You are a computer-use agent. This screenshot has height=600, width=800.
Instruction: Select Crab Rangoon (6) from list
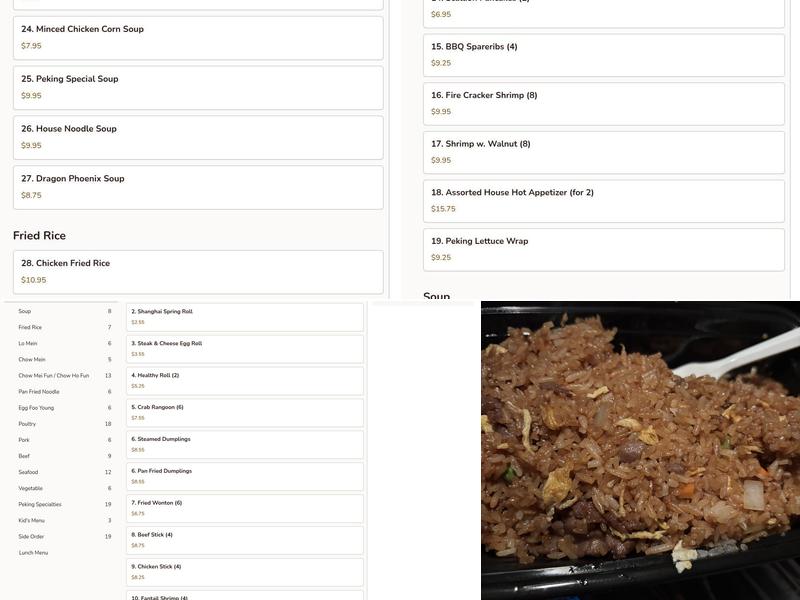(x=245, y=412)
